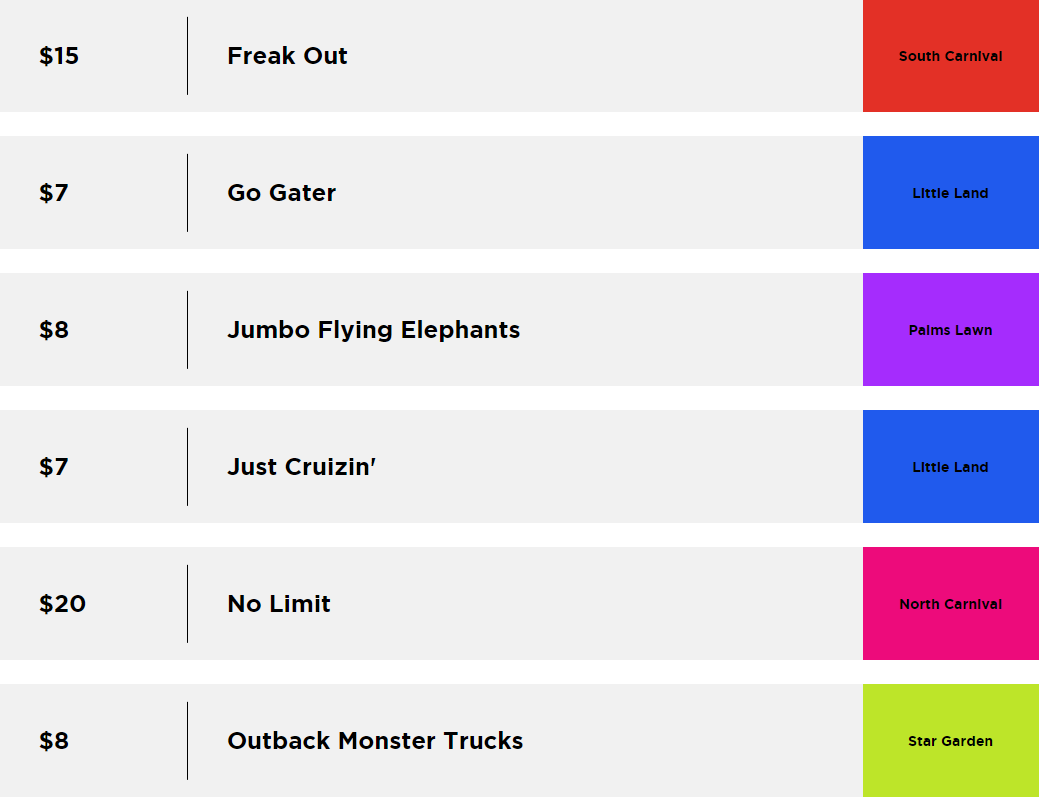Image resolution: width=1042 pixels, height=798 pixels.
Task: Select $8 price for Jumbo Flying Elephants
Action: pos(54,330)
